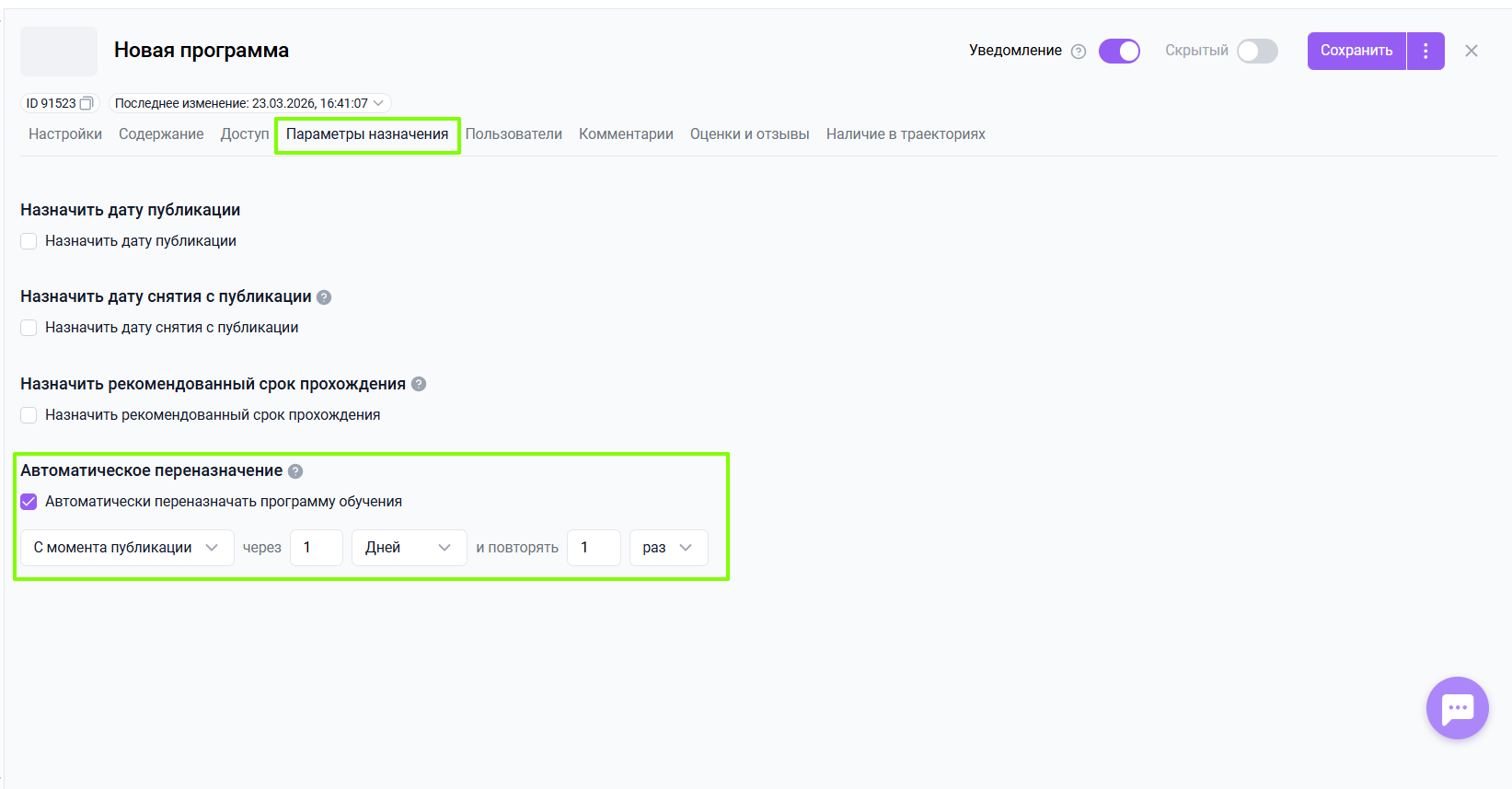Toggle the Уведомление switch off
This screenshot has height=789, width=1512.
click(1119, 51)
